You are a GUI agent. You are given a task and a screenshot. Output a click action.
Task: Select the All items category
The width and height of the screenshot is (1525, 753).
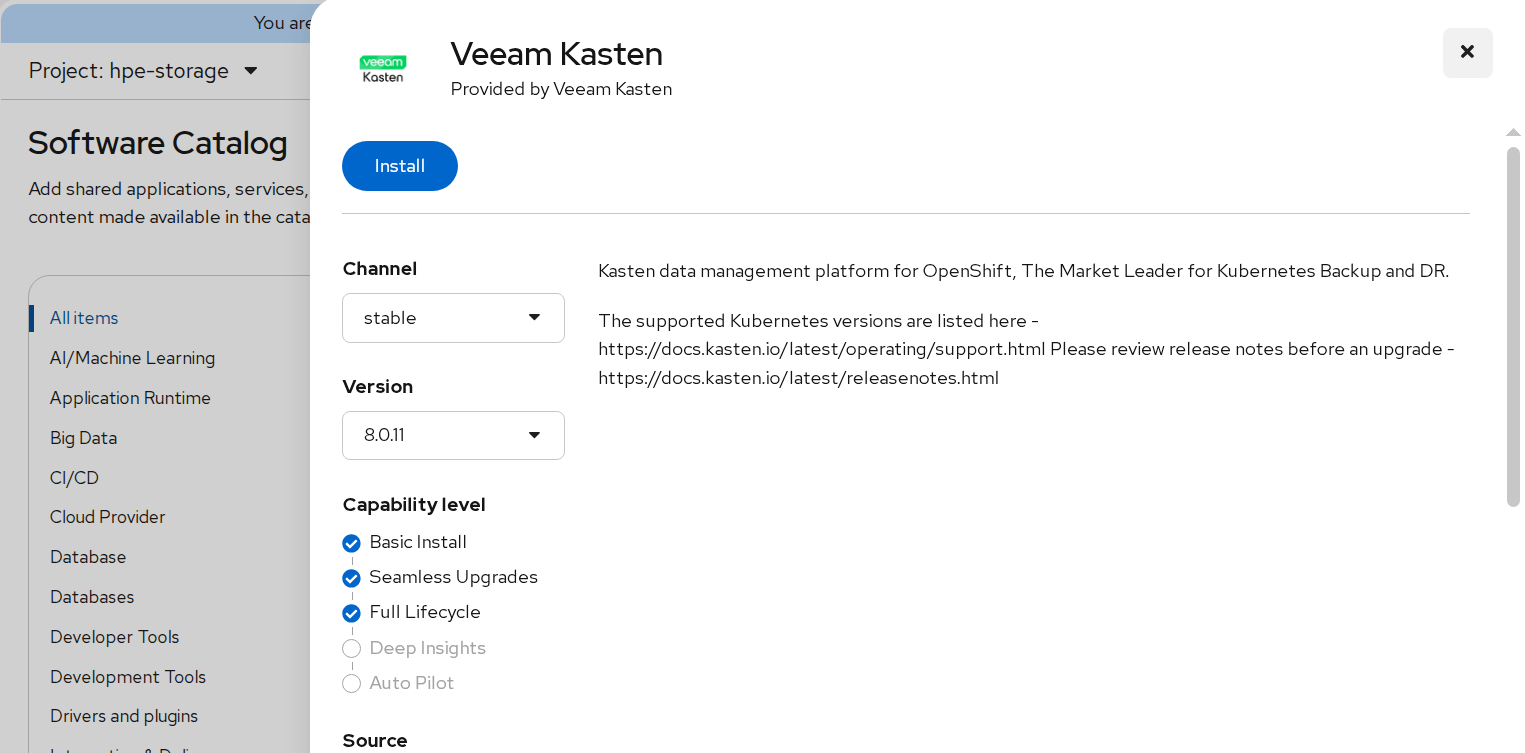[84, 318]
